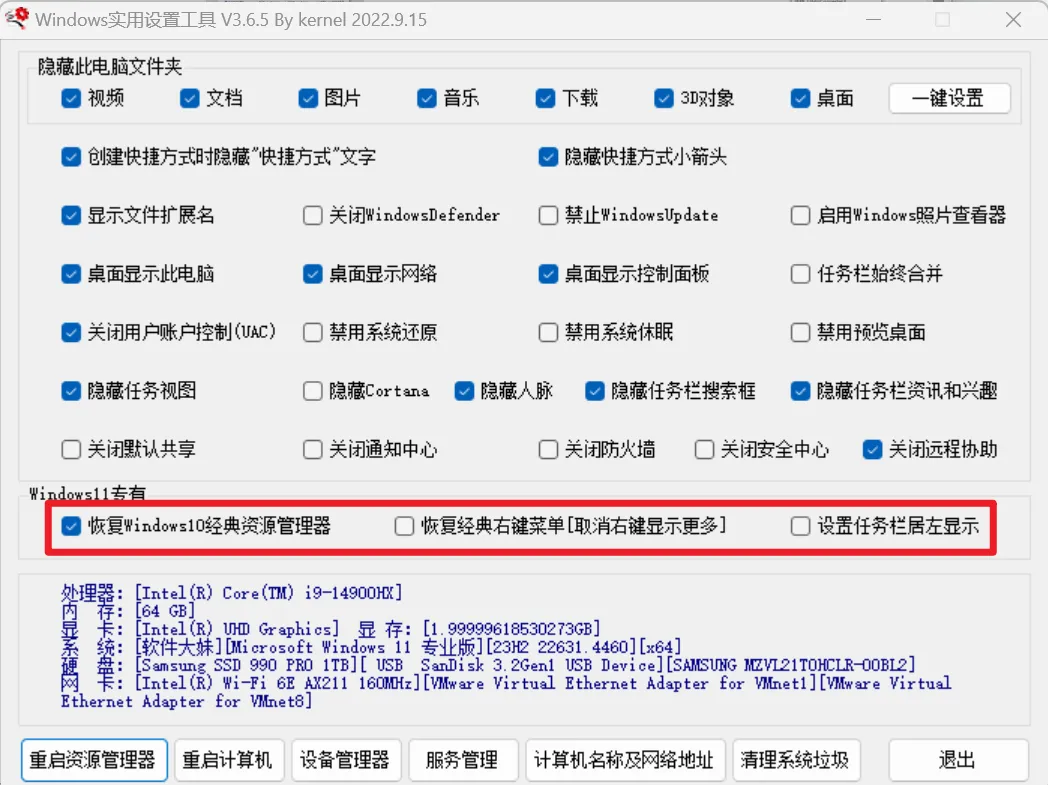The image size is (1048, 785).
Task: Enable 禁用系统休眠 checkbox
Action: click(548, 332)
